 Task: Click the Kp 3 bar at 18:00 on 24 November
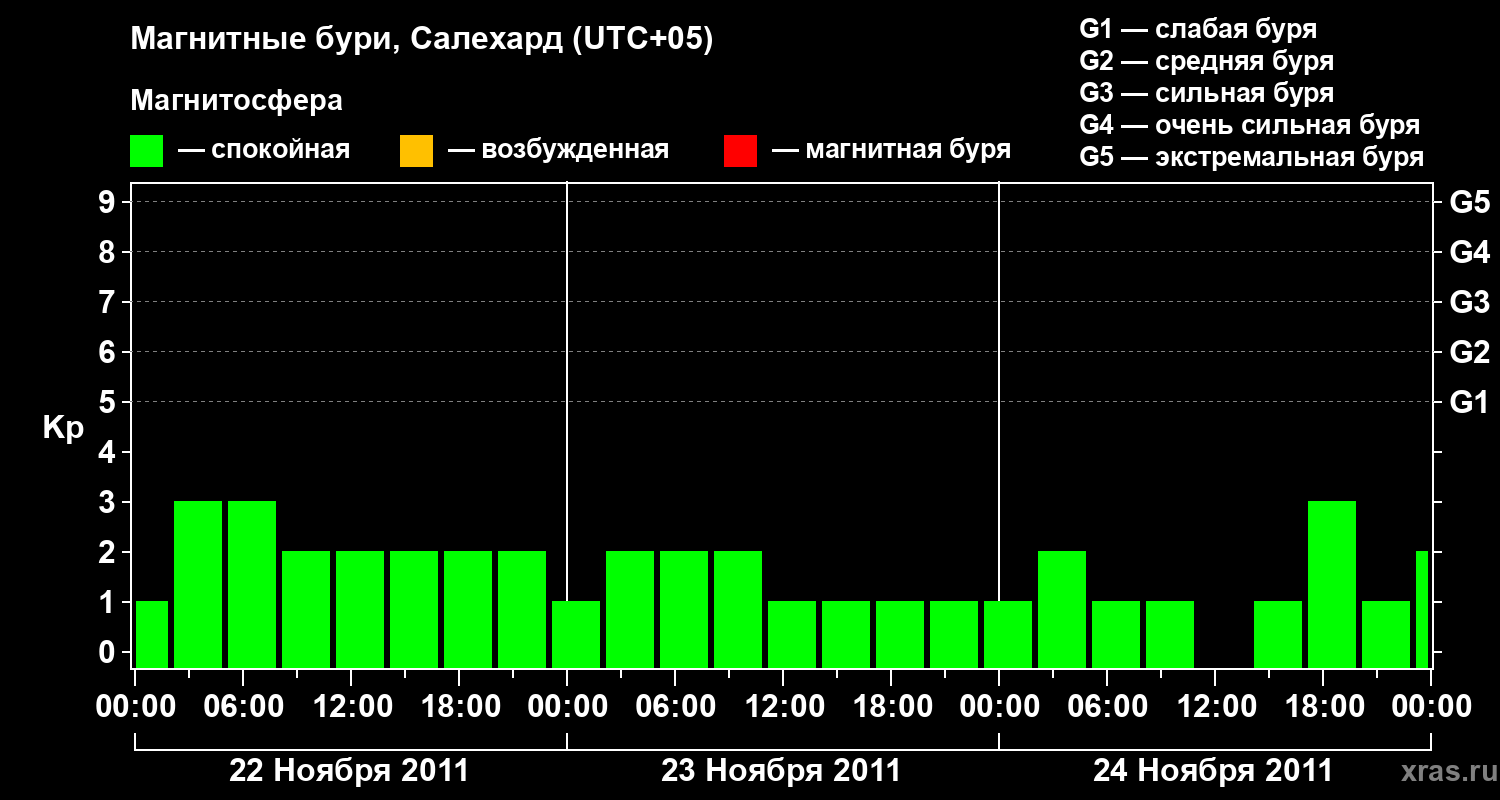click(1332, 585)
